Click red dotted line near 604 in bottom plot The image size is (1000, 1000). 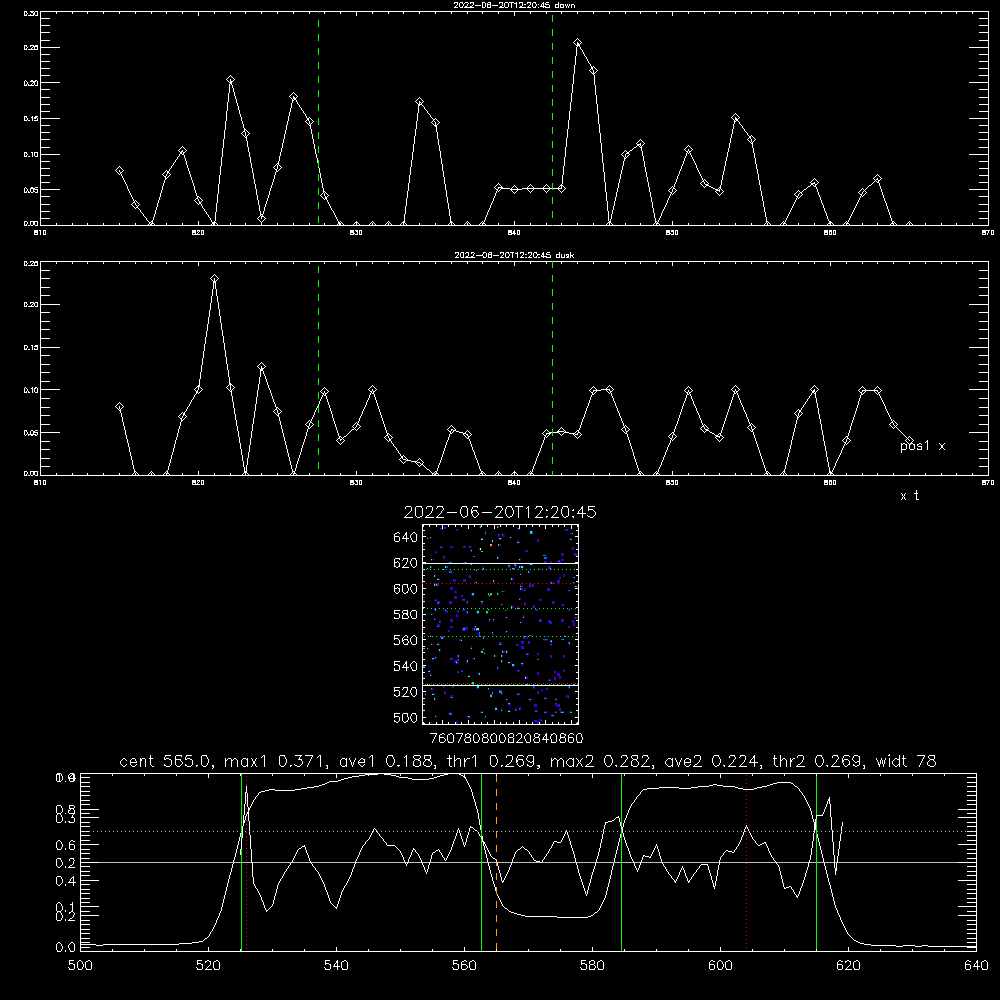pos(746,862)
